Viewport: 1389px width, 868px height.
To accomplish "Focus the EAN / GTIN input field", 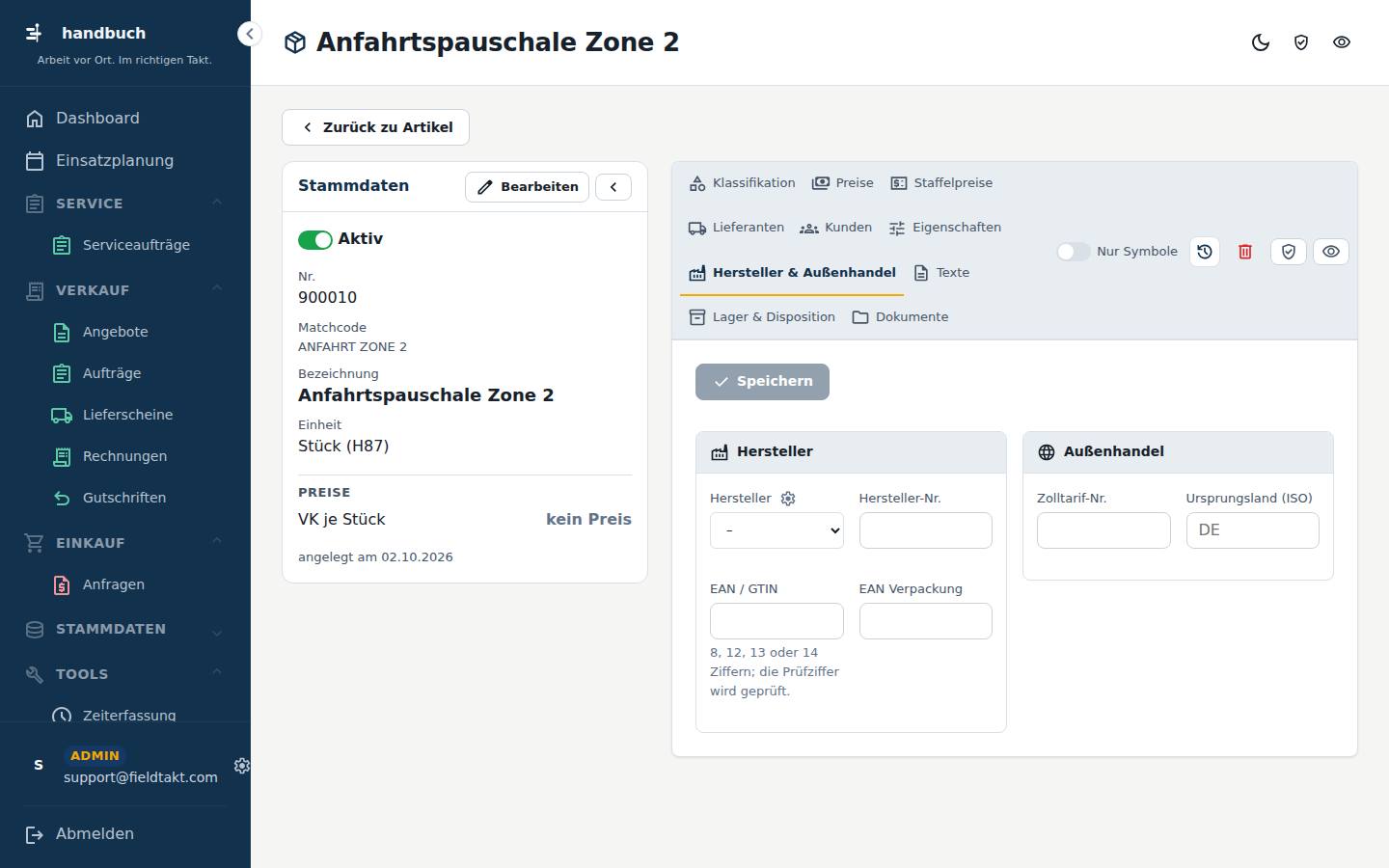I will pos(776,621).
